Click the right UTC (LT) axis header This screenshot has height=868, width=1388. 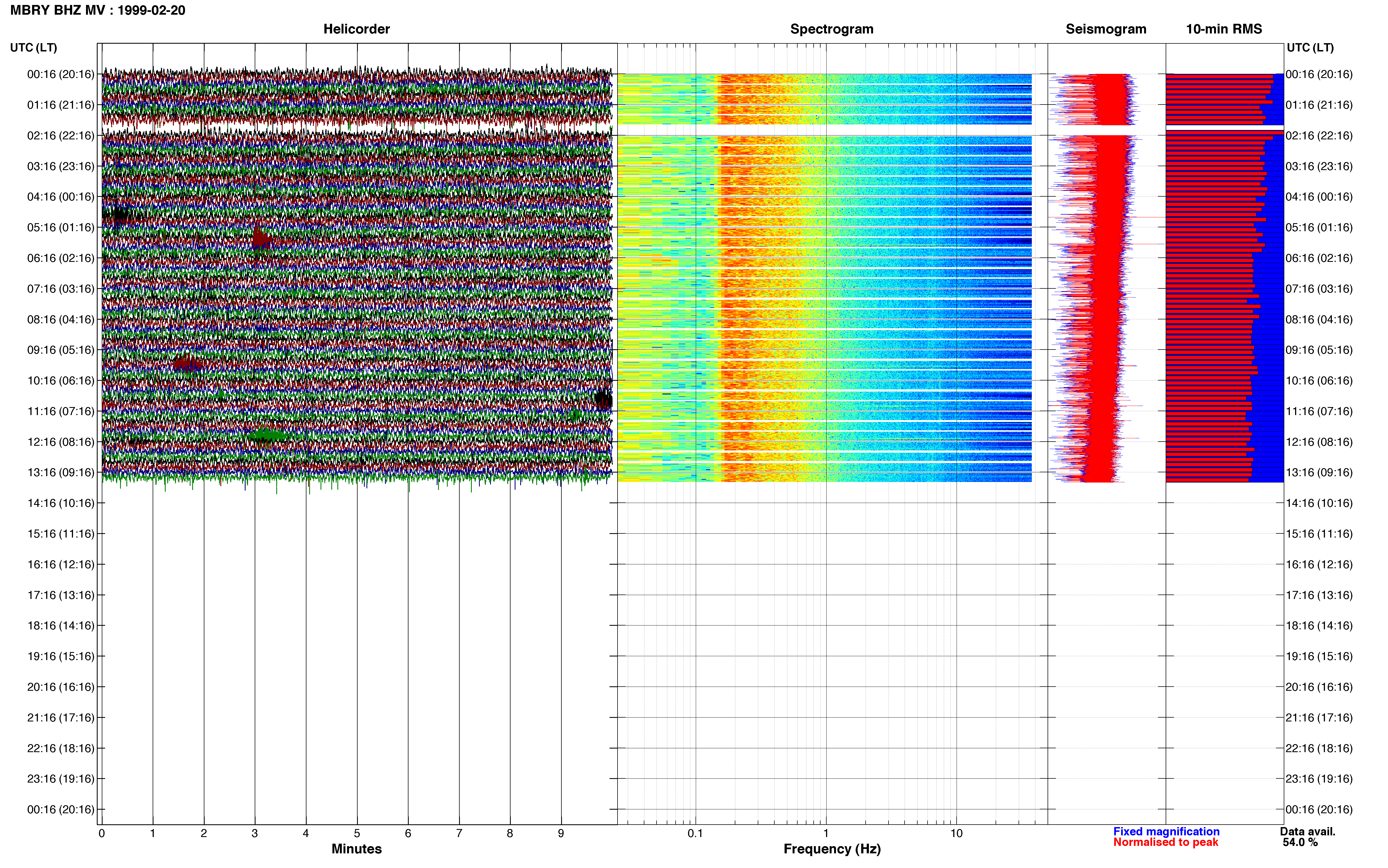coord(1310,48)
